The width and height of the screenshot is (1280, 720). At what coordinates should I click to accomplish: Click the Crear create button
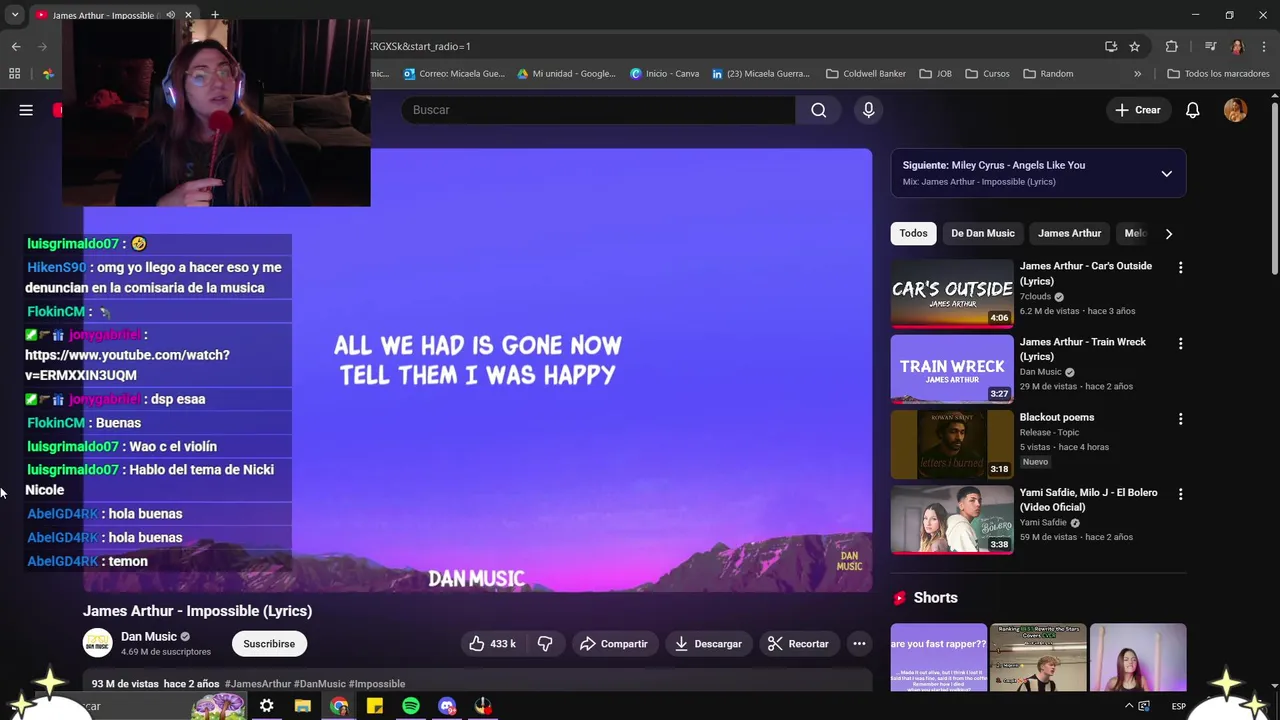point(1138,110)
